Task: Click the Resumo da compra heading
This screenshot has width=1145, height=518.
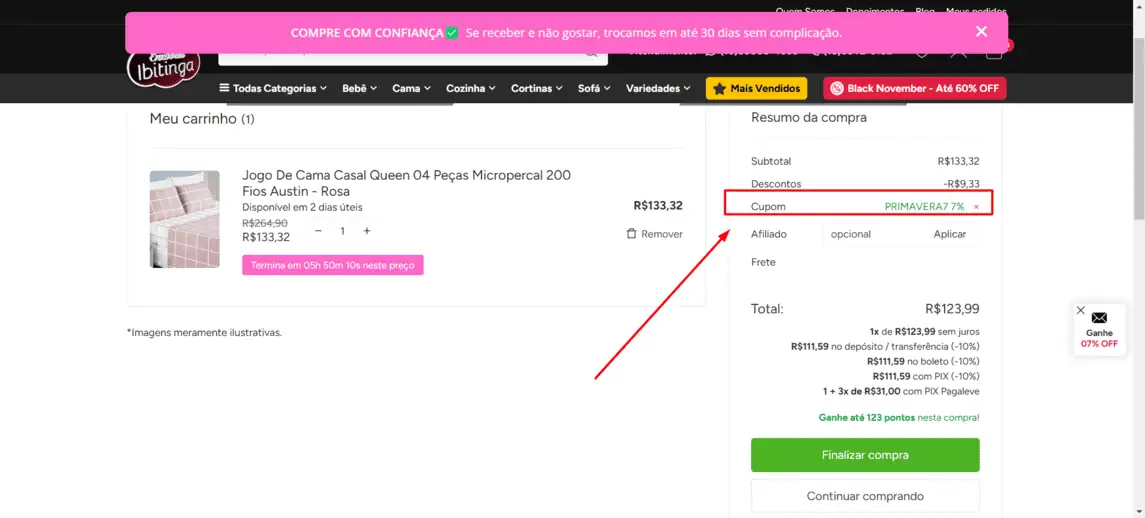Action: (x=808, y=118)
